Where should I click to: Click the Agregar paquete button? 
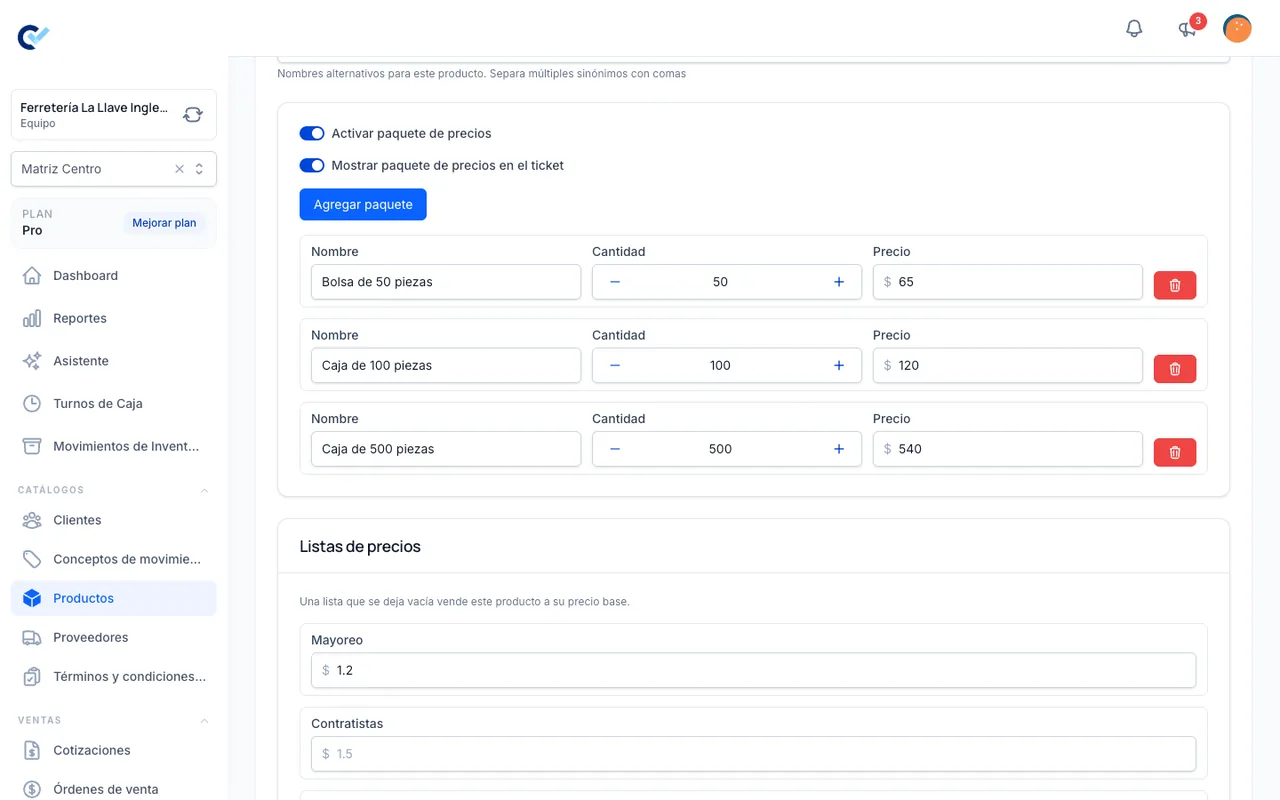click(363, 204)
